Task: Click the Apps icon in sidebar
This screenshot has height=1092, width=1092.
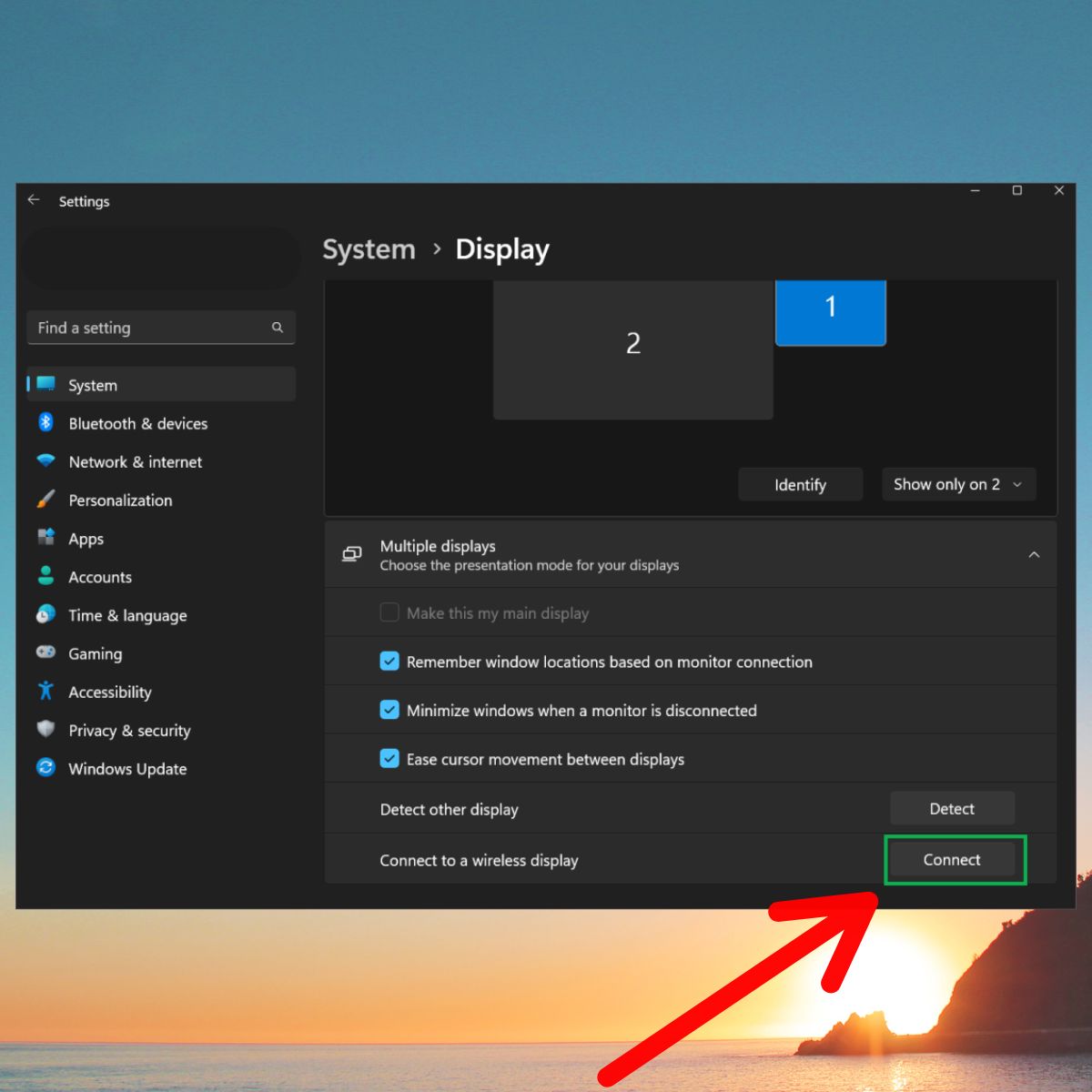Action: pos(45,538)
